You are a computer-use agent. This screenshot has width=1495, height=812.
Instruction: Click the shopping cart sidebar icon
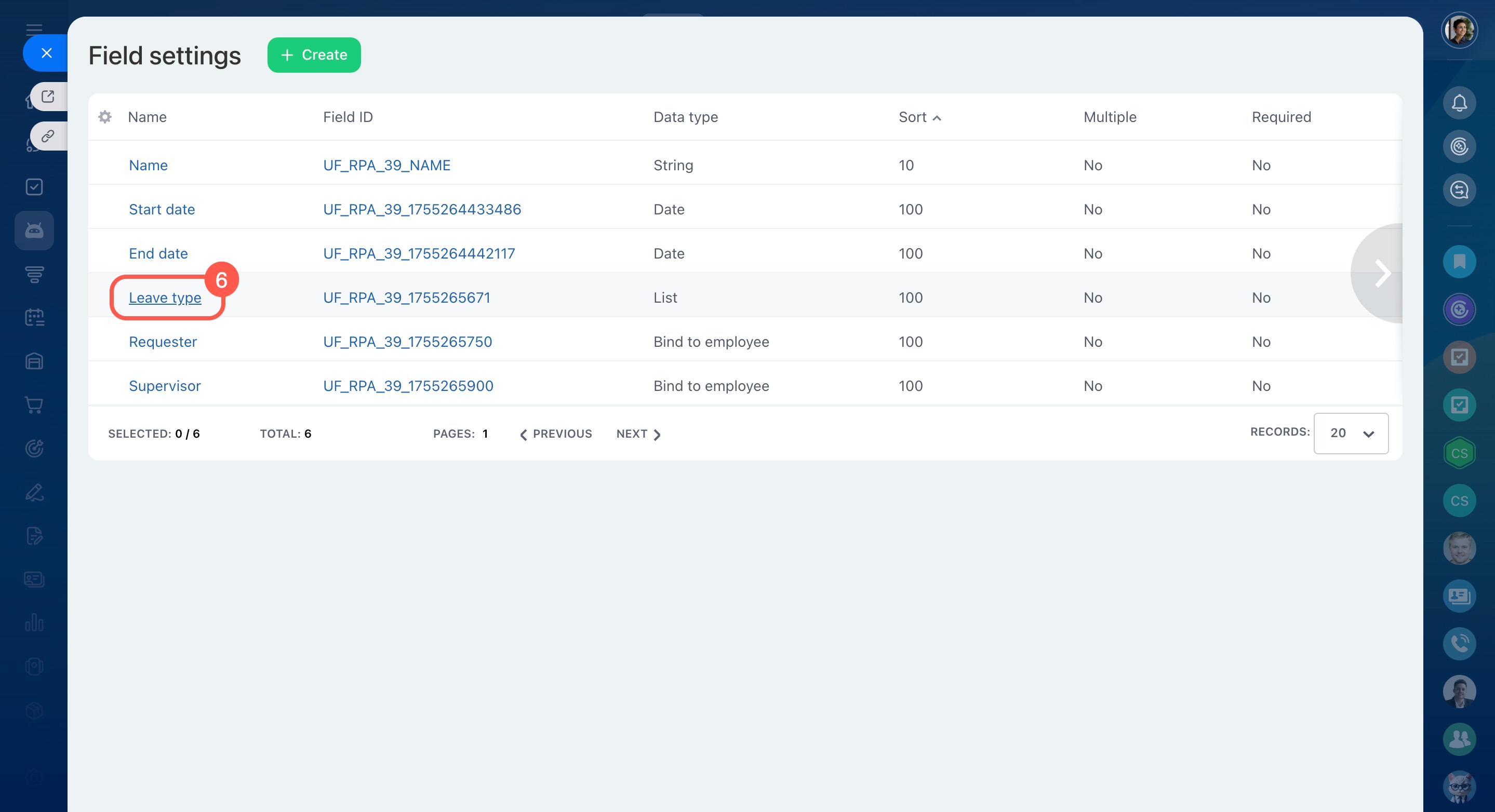(x=34, y=405)
